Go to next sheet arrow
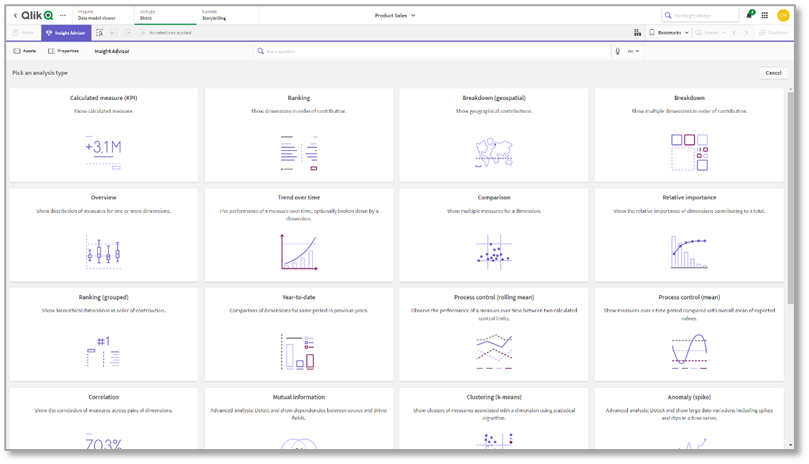809x464 pixels. click(x=746, y=33)
